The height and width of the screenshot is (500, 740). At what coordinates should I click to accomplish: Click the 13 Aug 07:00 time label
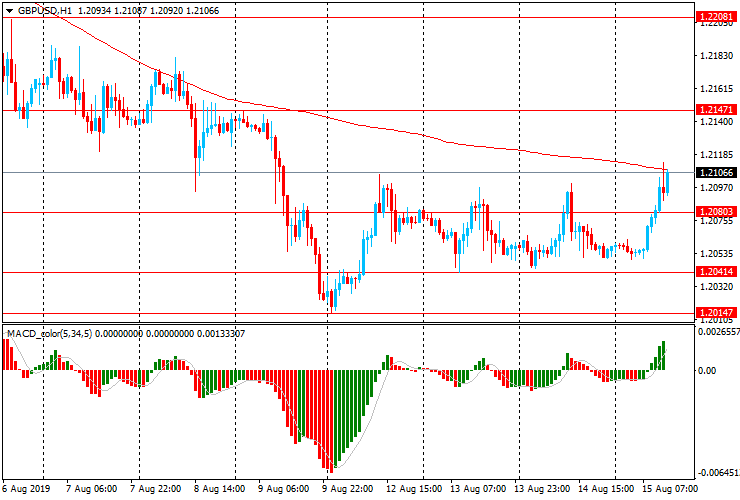478,488
